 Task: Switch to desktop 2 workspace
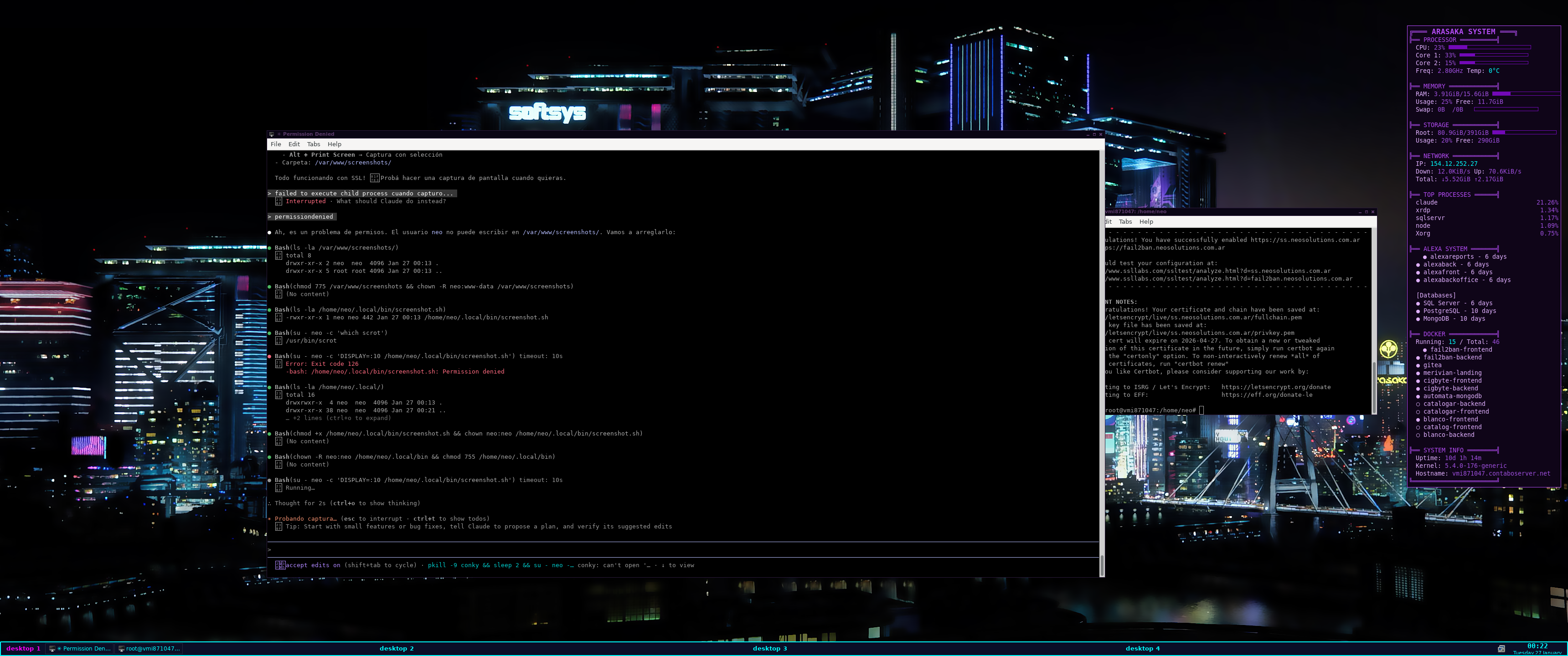[x=396, y=649]
